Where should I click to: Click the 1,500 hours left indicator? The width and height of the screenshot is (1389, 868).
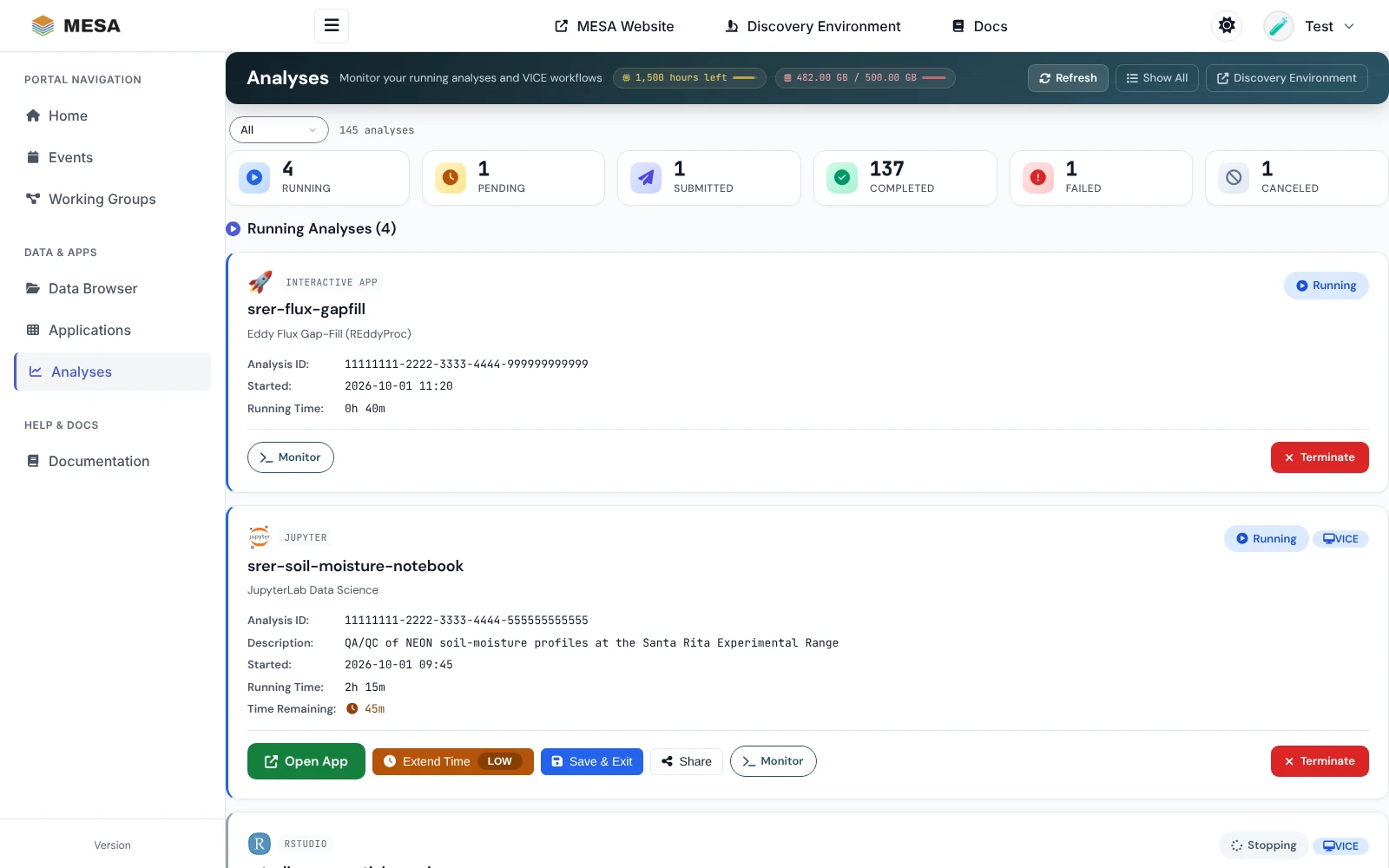pyautogui.click(x=689, y=78)
